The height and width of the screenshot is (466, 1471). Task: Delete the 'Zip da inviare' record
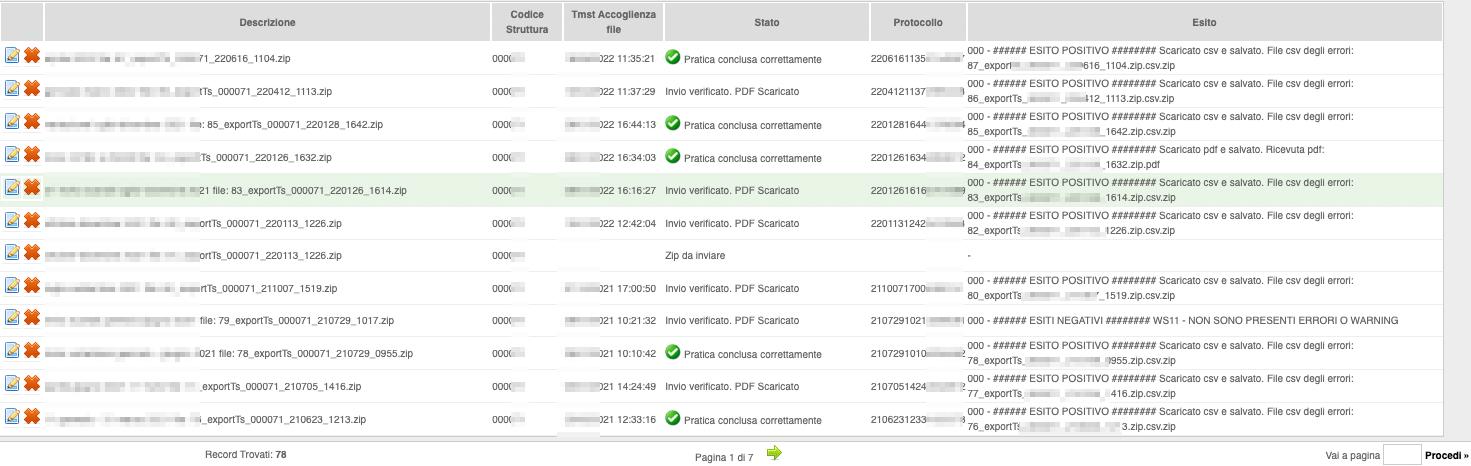point(31,253)
